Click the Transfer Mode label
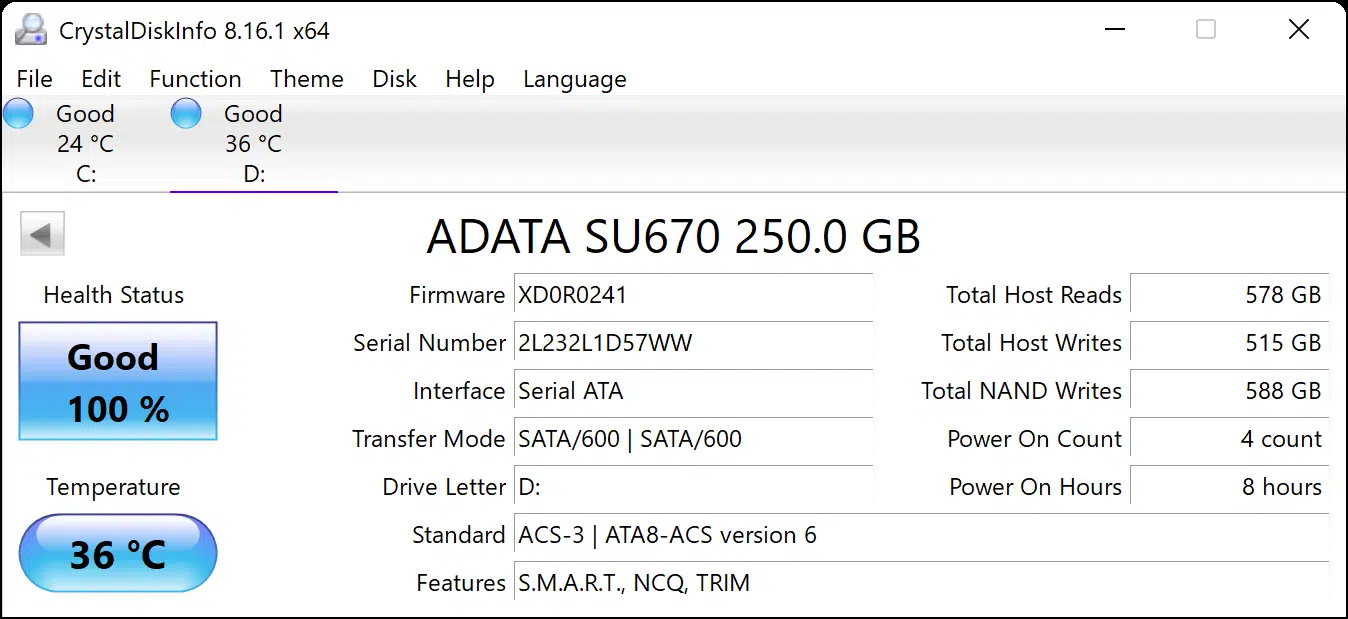 (x=429, y=439)
